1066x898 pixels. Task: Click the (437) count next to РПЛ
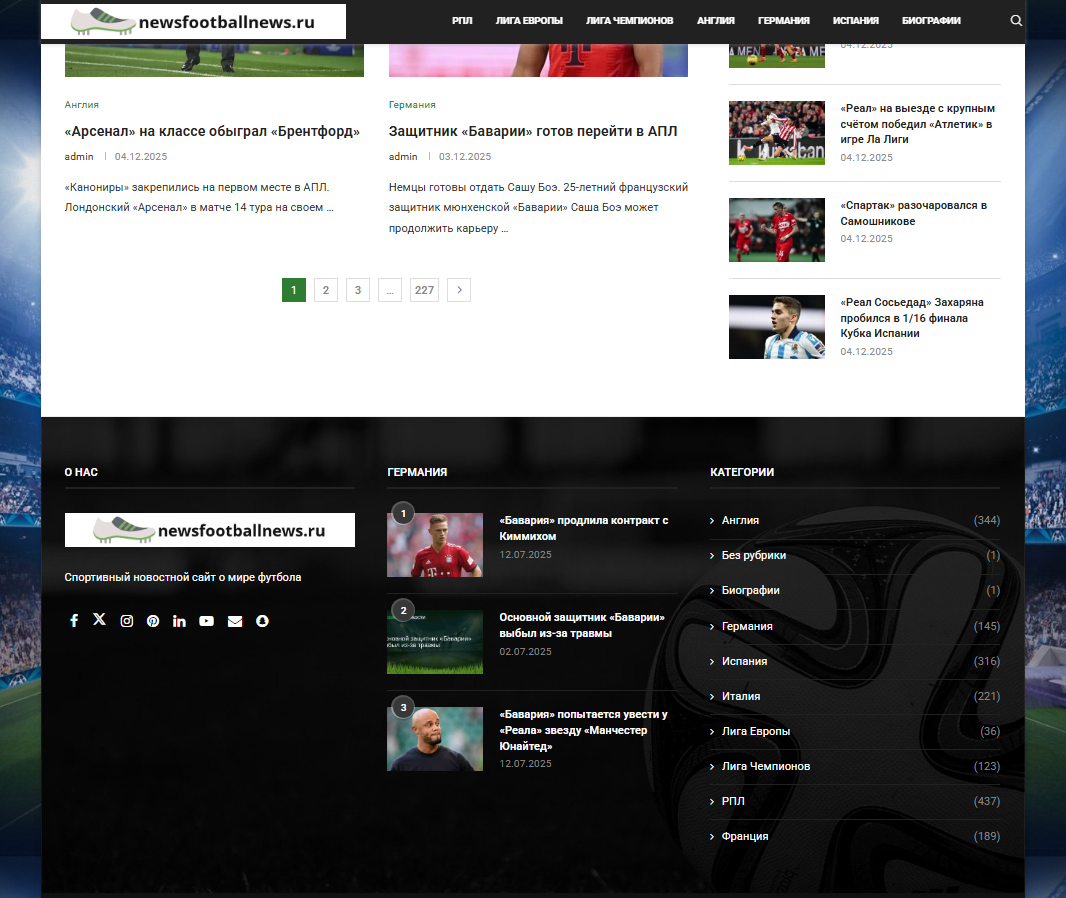click(x=986, y=801)
